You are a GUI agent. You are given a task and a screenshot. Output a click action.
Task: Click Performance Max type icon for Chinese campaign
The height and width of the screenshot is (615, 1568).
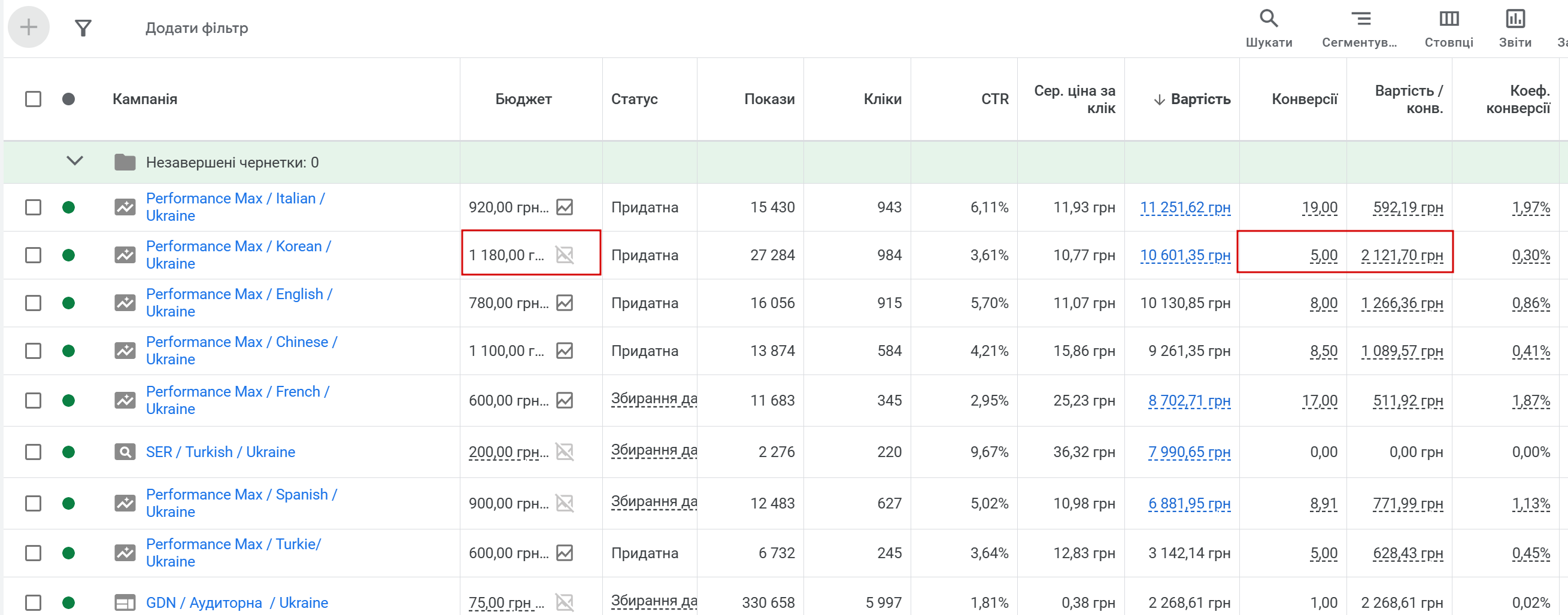[125, 351]
